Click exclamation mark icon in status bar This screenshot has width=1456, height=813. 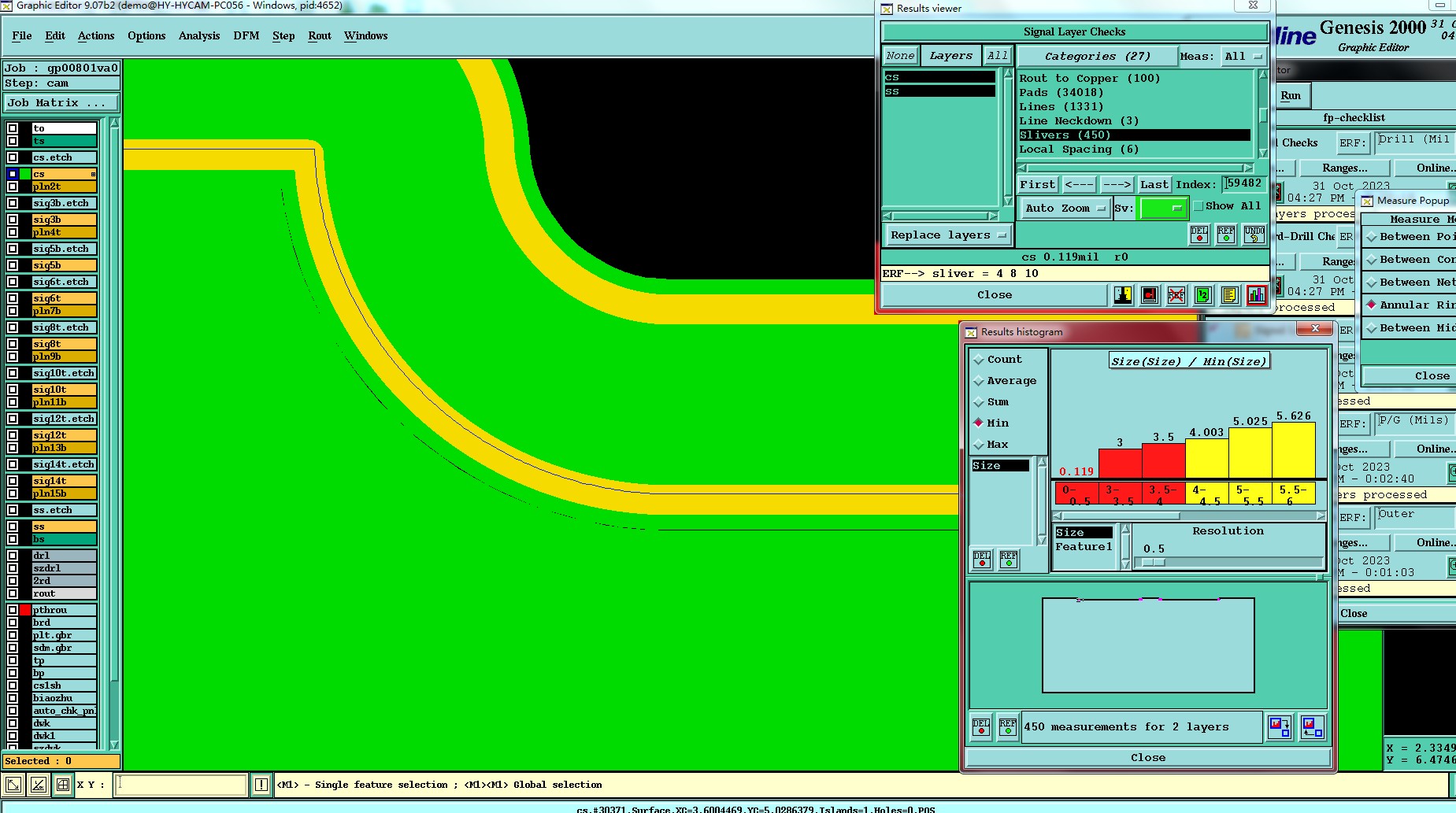pyautogui.click(x=261, y=785)
